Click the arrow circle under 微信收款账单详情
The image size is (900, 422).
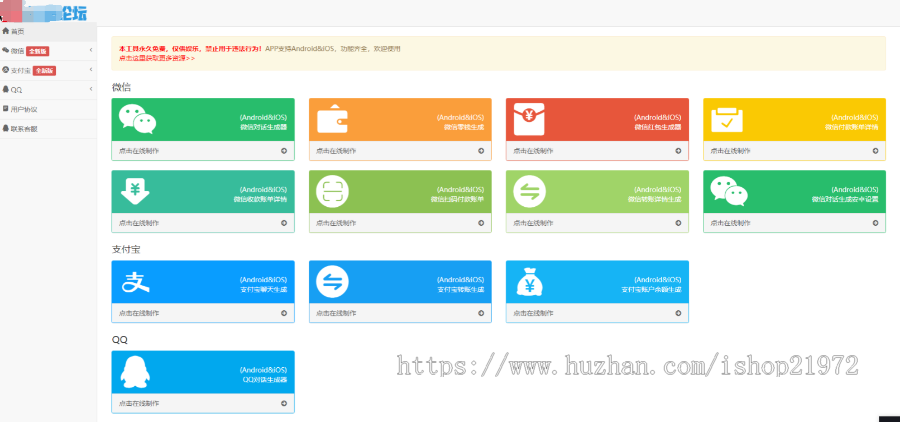pyautogui.click(x=284, y=223)
